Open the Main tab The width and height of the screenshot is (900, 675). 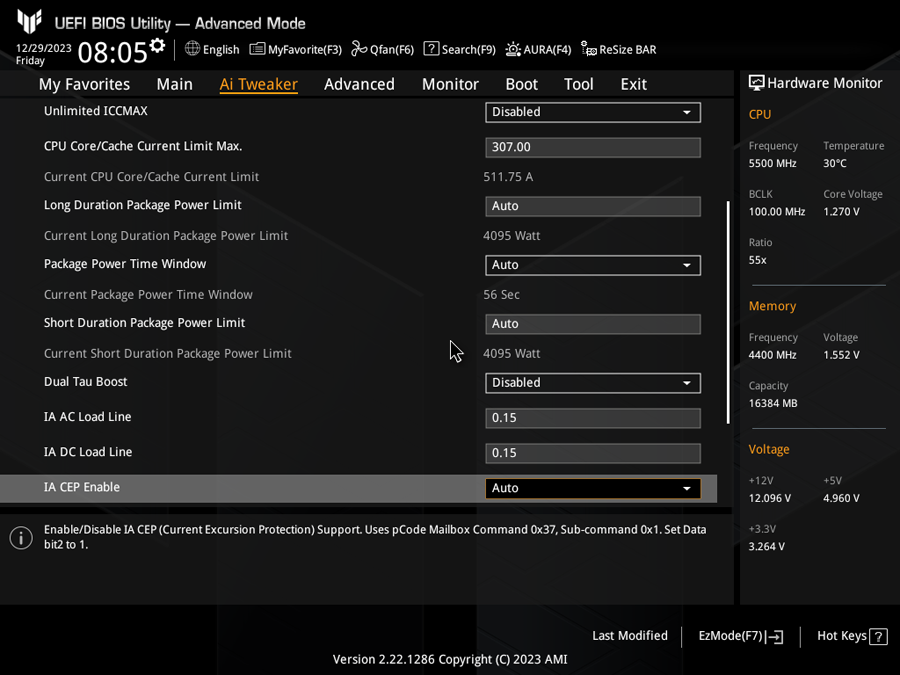174,84
